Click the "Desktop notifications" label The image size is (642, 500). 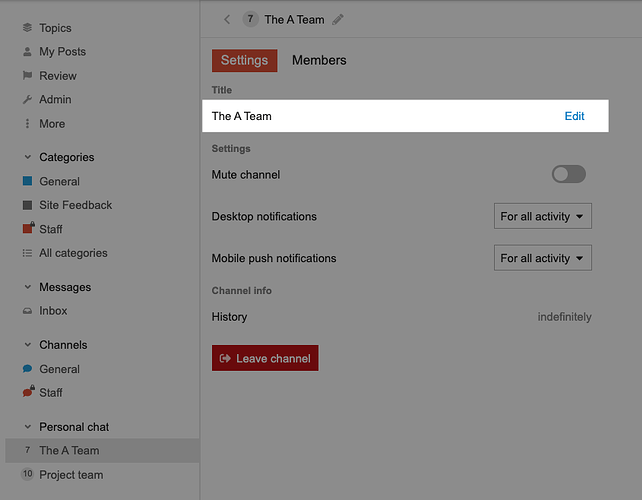[264, 216]
